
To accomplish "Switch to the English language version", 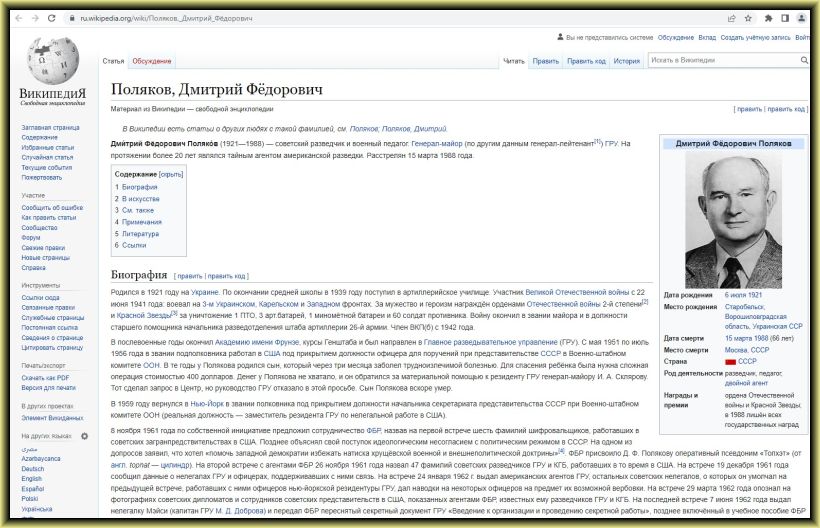I will (31, 478).
